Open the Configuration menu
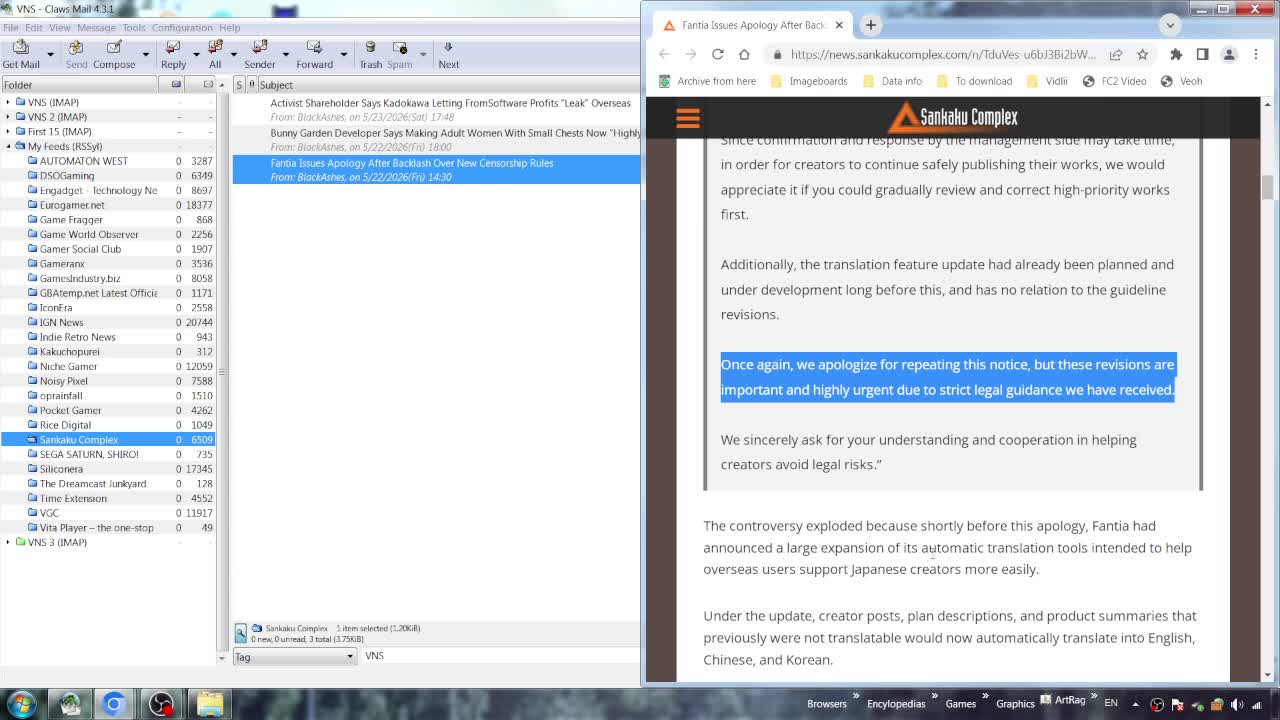Image resolution: width=1280 pixels, height=720 pixels. [182, 27]
